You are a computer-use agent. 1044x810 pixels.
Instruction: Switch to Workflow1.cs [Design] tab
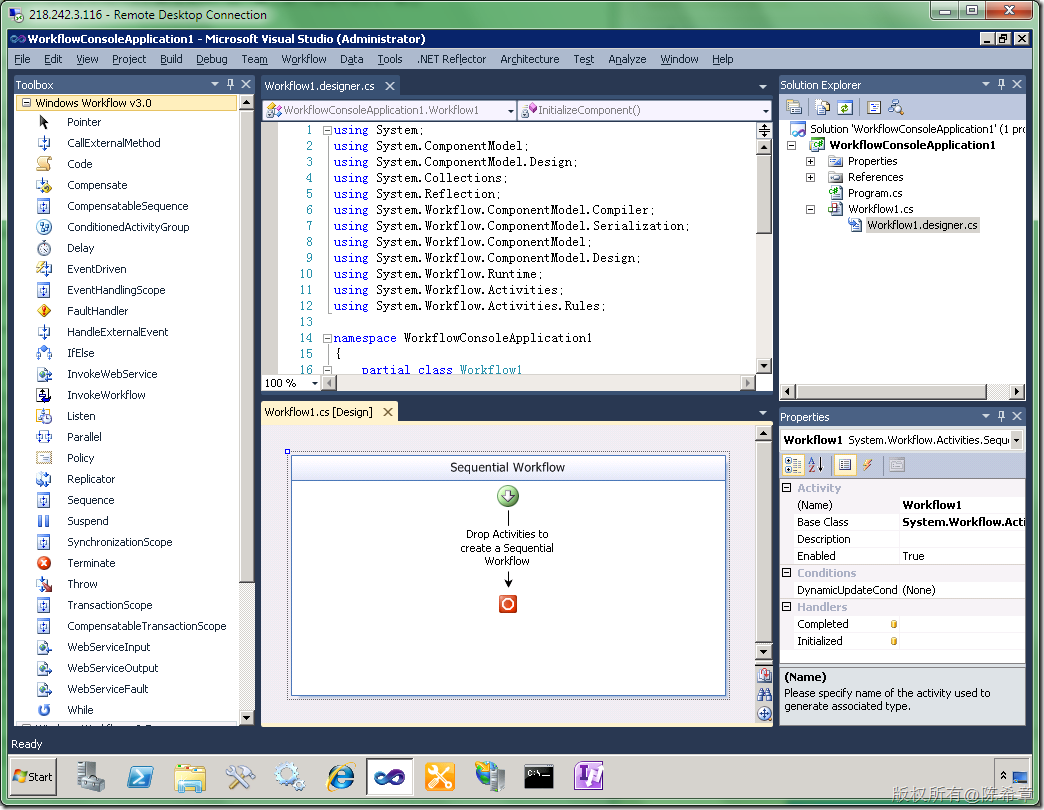coord(319,412)
